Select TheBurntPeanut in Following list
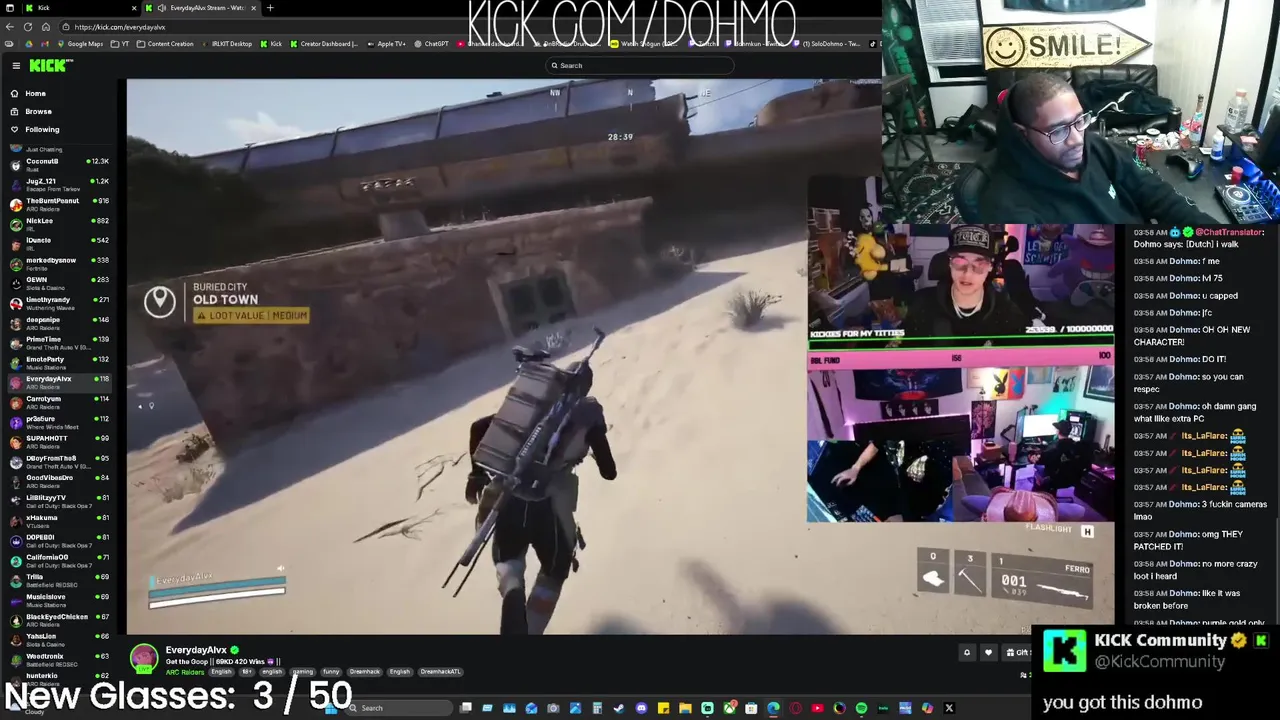This screenshot has height=720, width=1280. (60, 204)
